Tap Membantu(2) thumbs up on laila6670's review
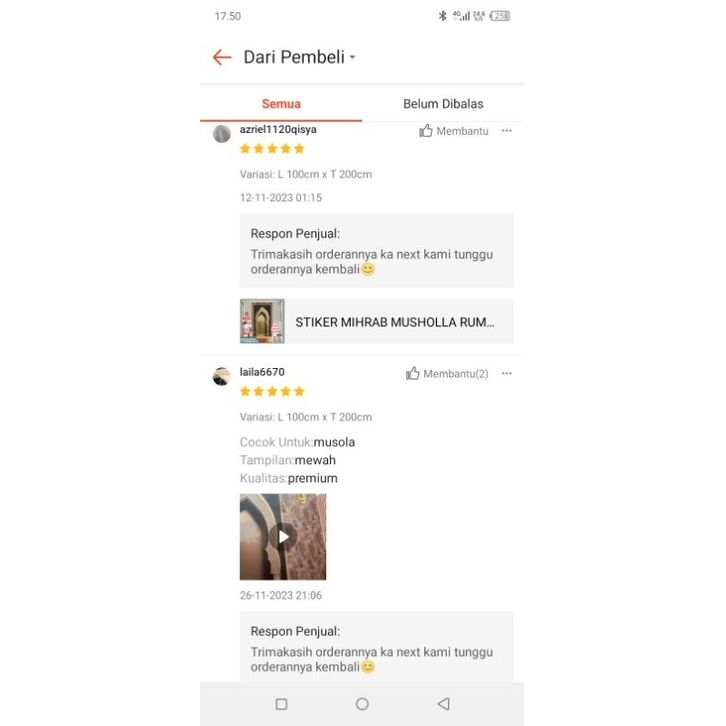The height and width of the screenshot is (726, 726). coord(447,374)
